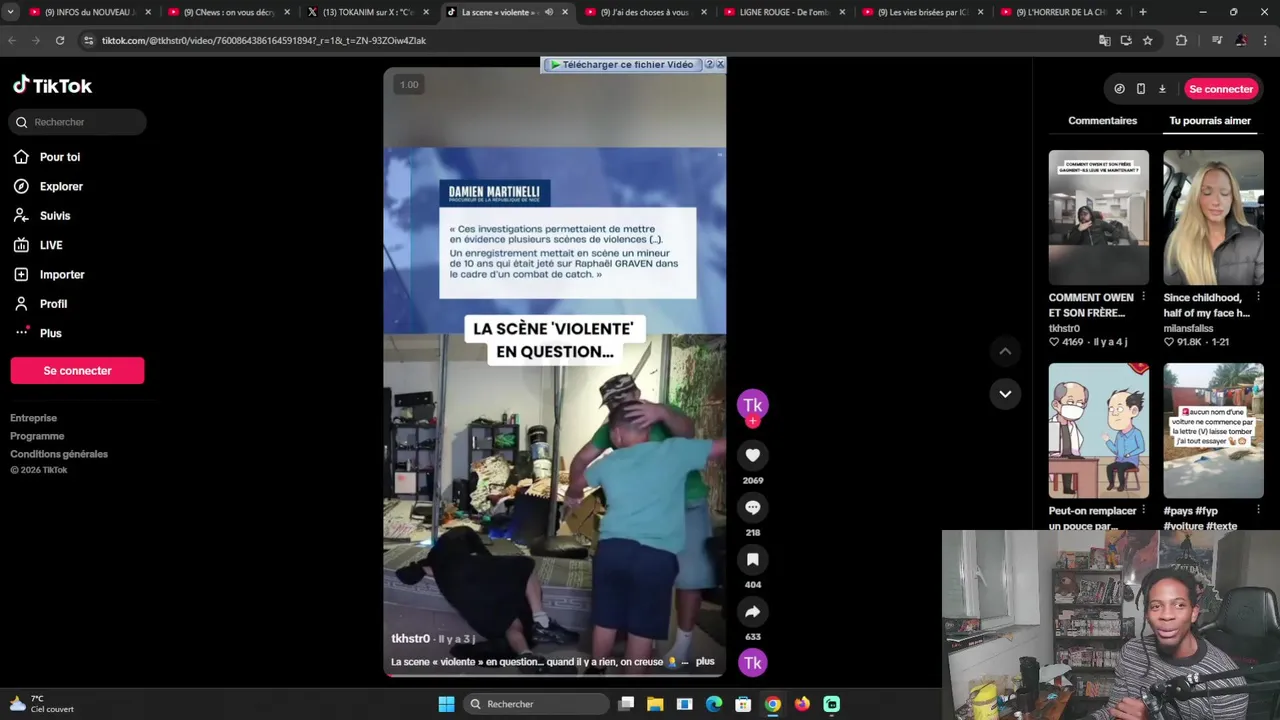Viewport: 1280px width, 720px height.
Task: Open Firefox from taskbar
Action: coord(802,704)
